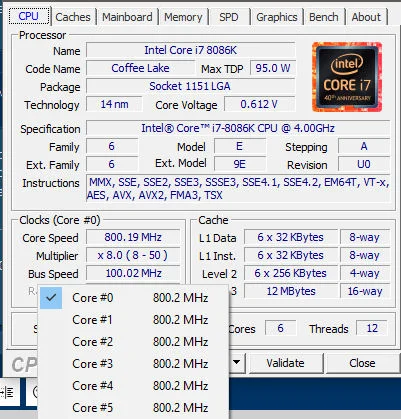
Task: Click the Instructions list starting with MMX
Action: pyautogui.click(x=238, y=189)
